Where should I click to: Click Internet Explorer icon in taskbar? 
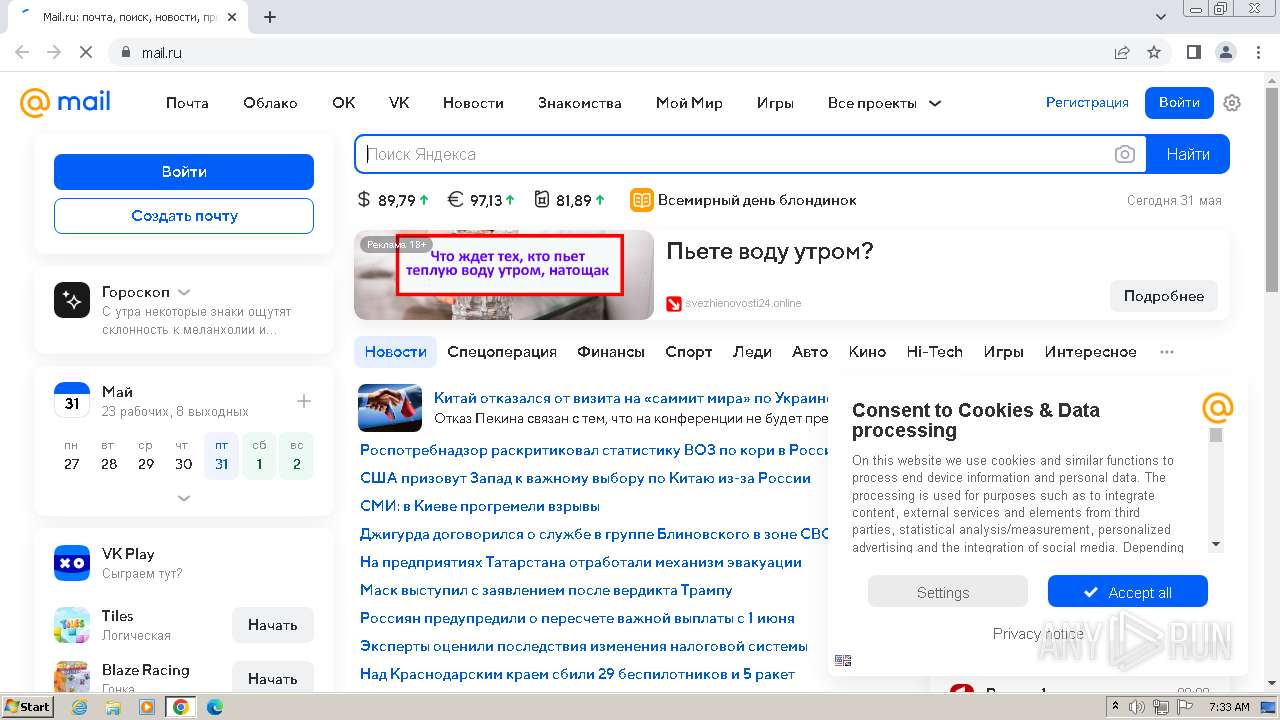(79, 707)
